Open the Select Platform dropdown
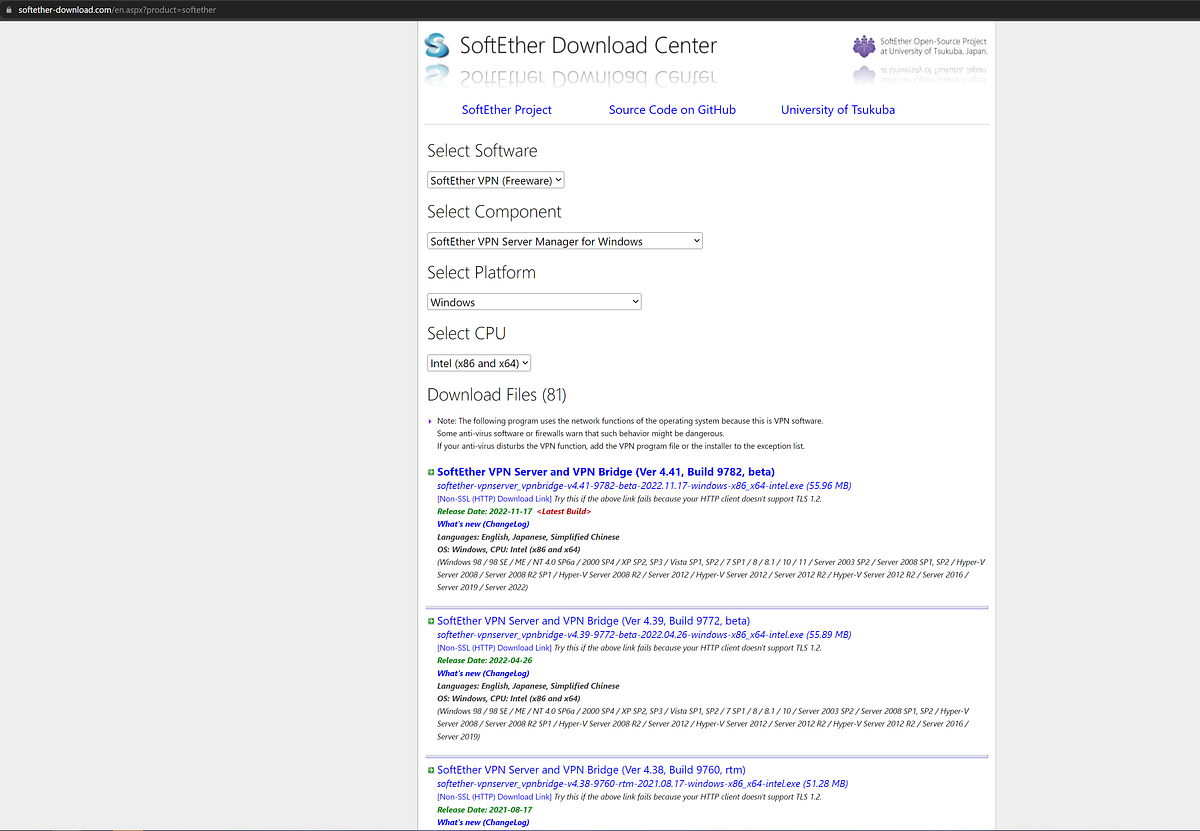Viewport: 1200px width, 831px height. pyautogui.click(x=533, y=301)
